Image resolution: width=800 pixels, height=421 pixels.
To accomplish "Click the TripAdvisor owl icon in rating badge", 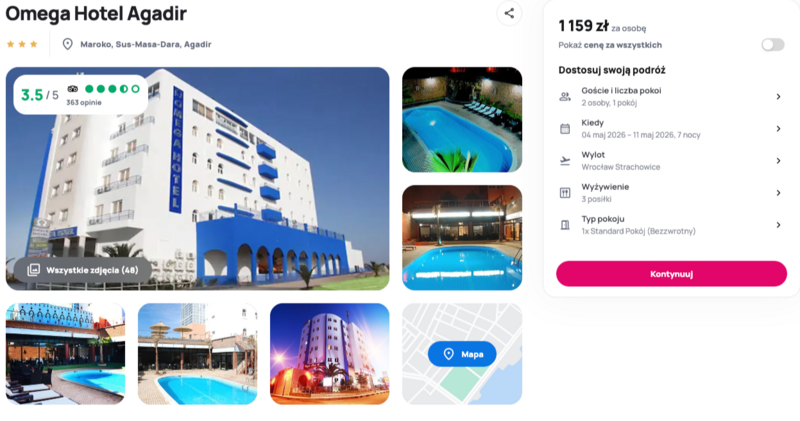I will tap(73, 89).
